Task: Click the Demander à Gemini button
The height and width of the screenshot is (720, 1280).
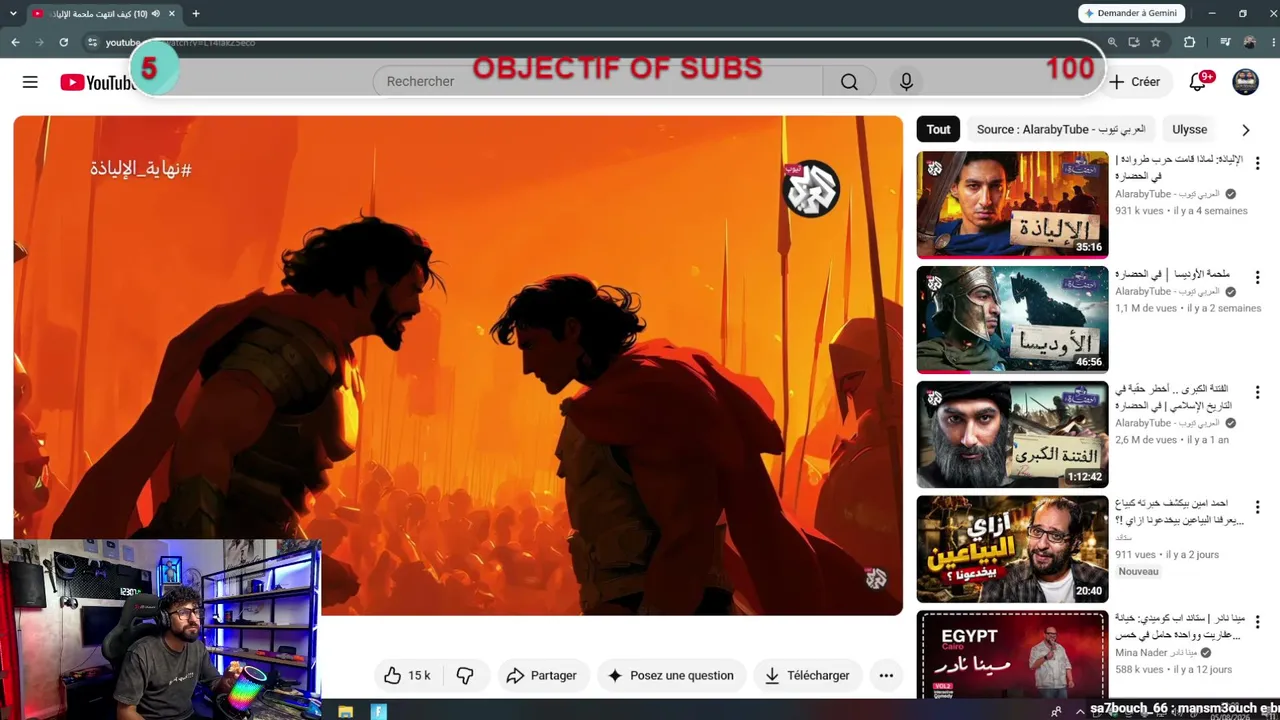Action: (x=1132, y=13)
